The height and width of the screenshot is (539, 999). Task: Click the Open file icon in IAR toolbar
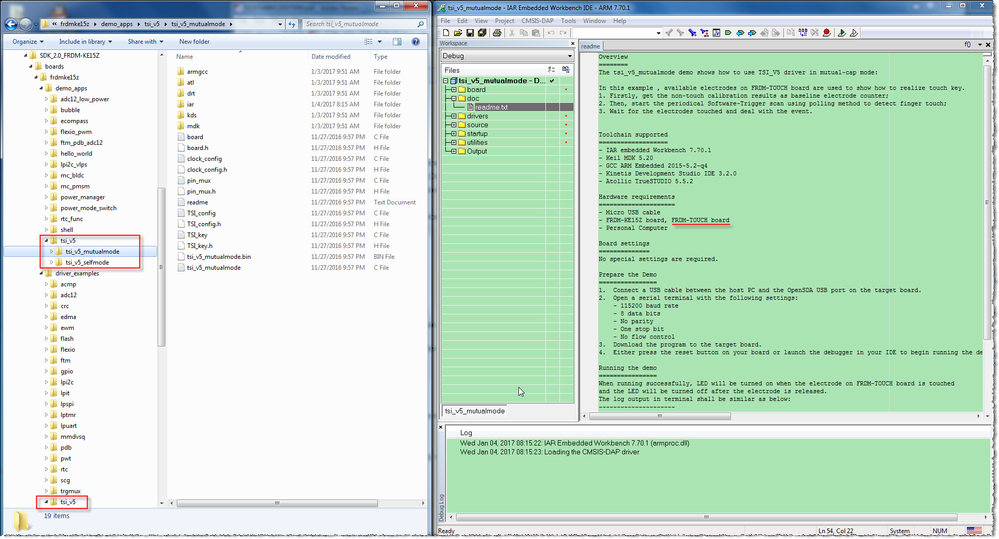pos(457,32)
